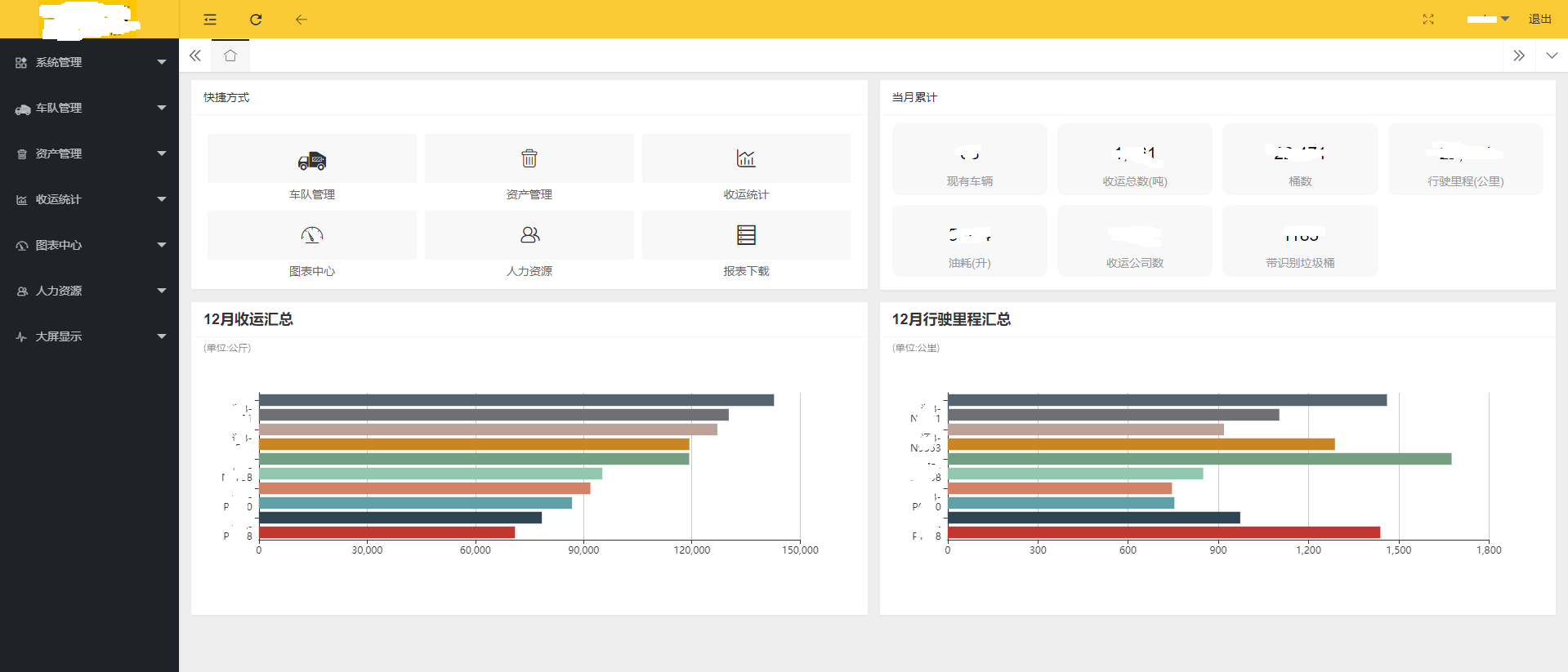Expand 大屏显示 sidebar arrow
This screenshot has width=1568, height=672.
[162, 336]
